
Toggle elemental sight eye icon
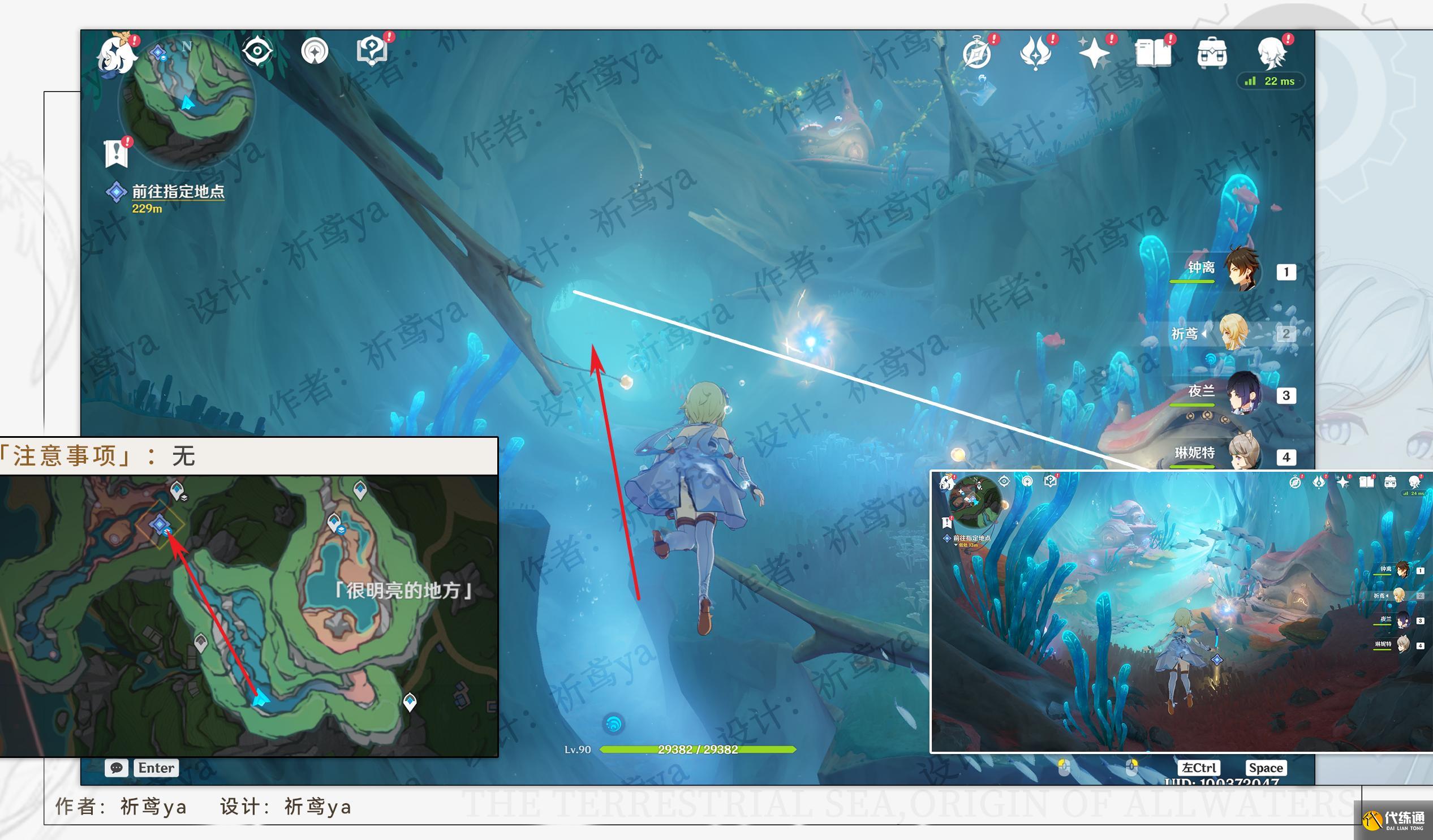[x=257, y=51]
